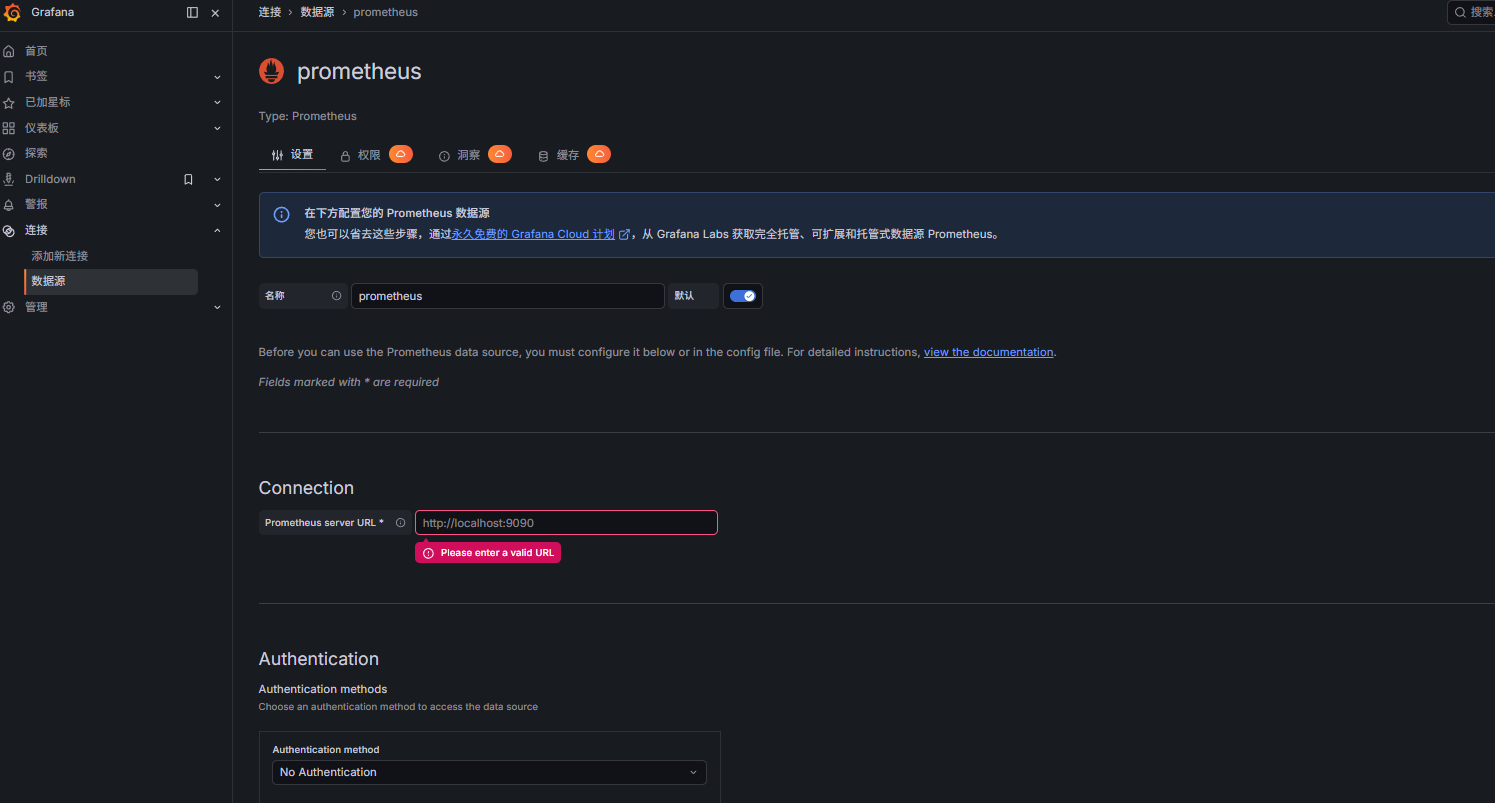Click the bell icon beside 警报
The image size is (1495, 803).
pyautogui.click(x=9, y=204)
